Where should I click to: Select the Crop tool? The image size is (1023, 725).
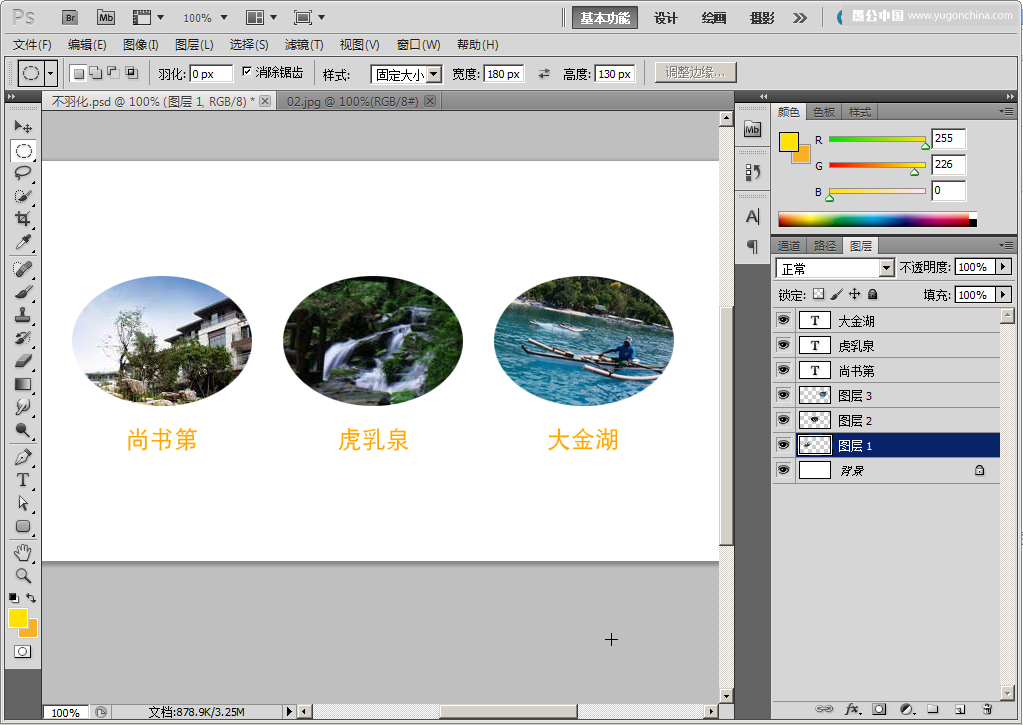pos(23,219)
